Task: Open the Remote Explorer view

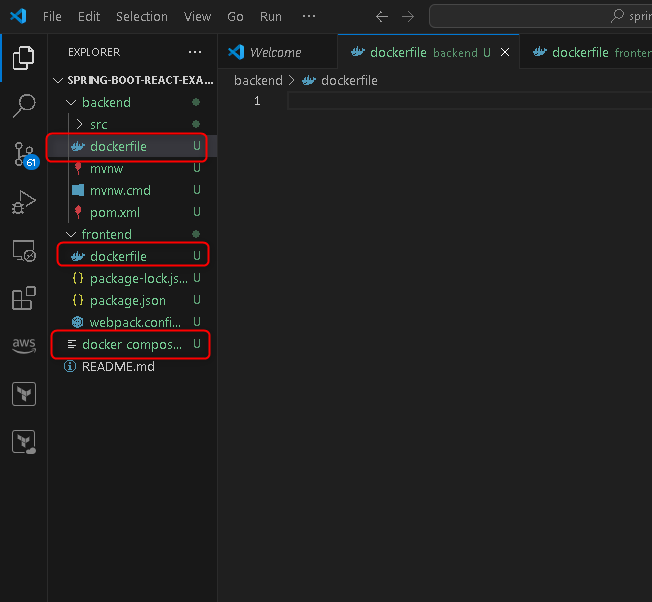Action: (x=24, y=251)
